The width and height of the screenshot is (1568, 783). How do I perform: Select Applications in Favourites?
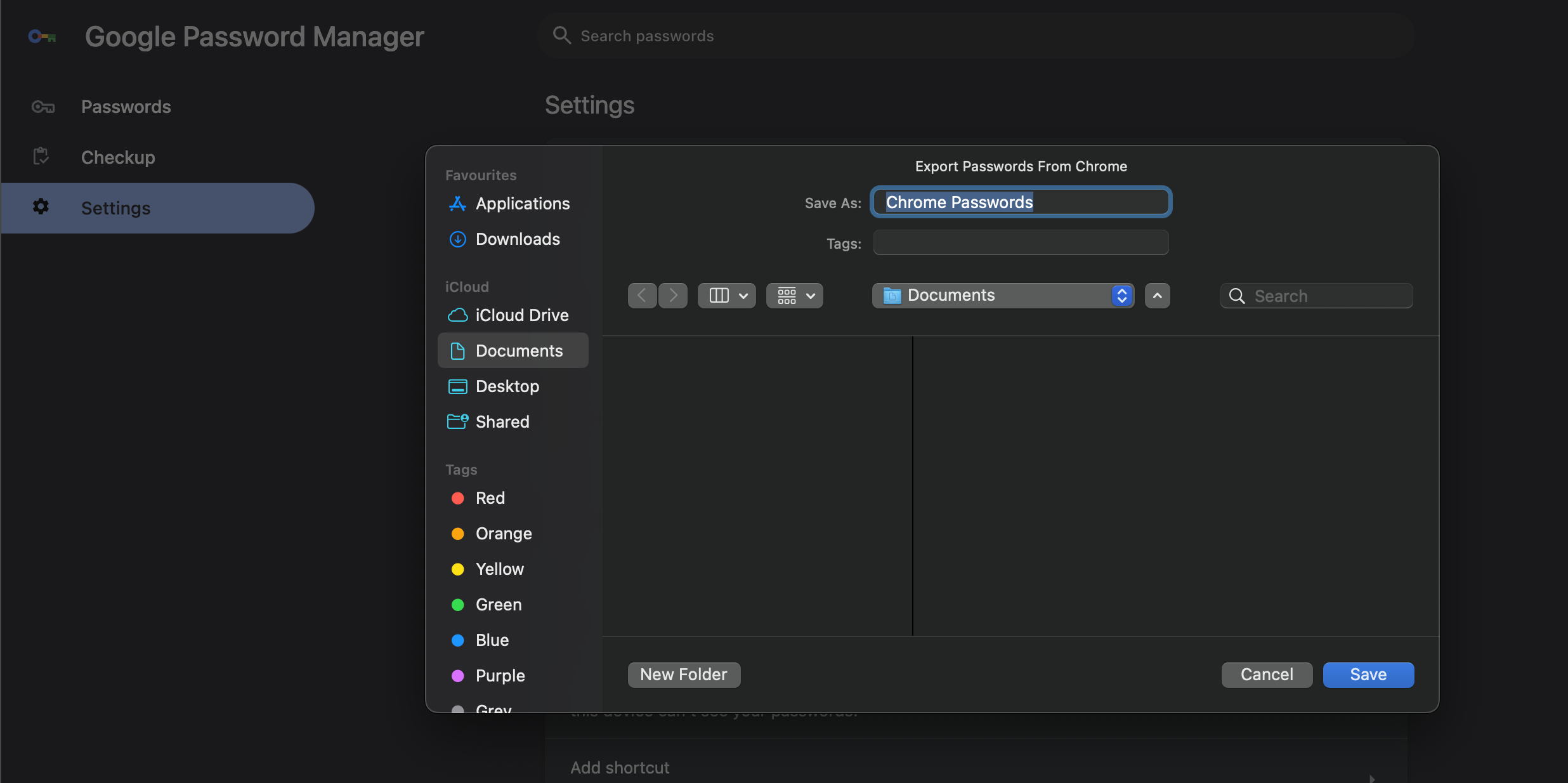coord(513,204)
